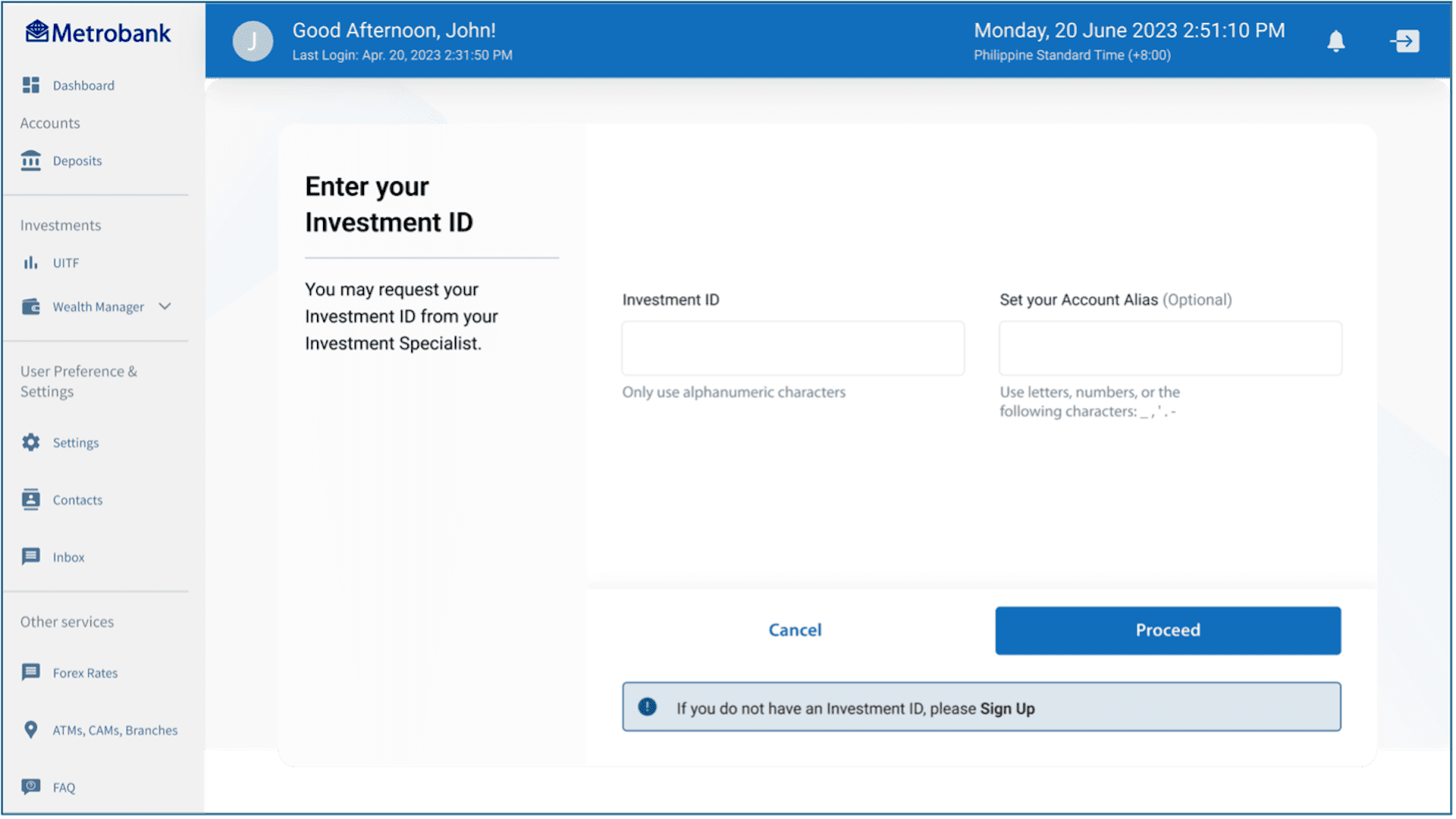Focus the Investment ID field
1456x819 pixels.
point(793,348)
